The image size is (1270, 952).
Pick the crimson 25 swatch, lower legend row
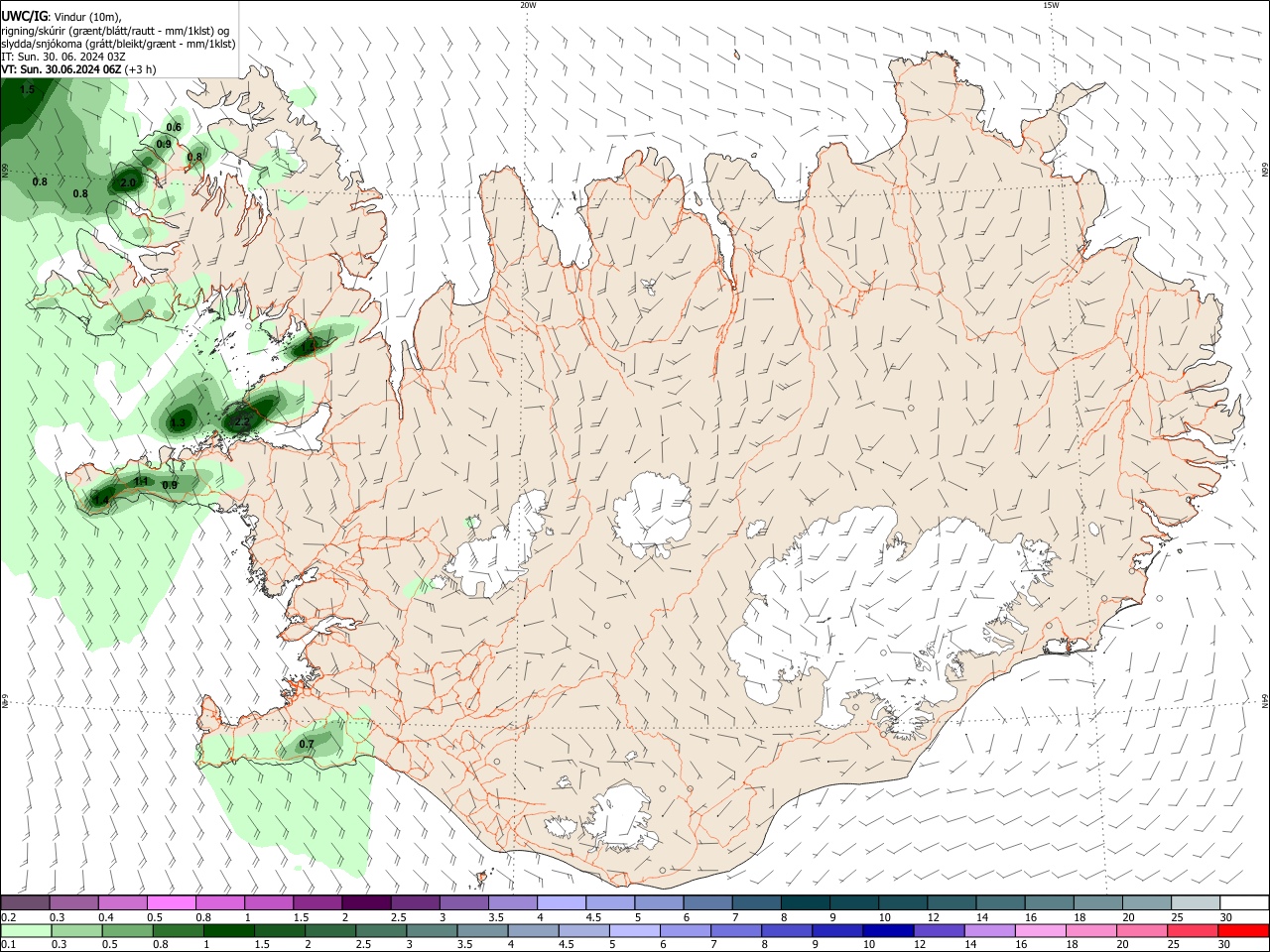(1193, 930)
